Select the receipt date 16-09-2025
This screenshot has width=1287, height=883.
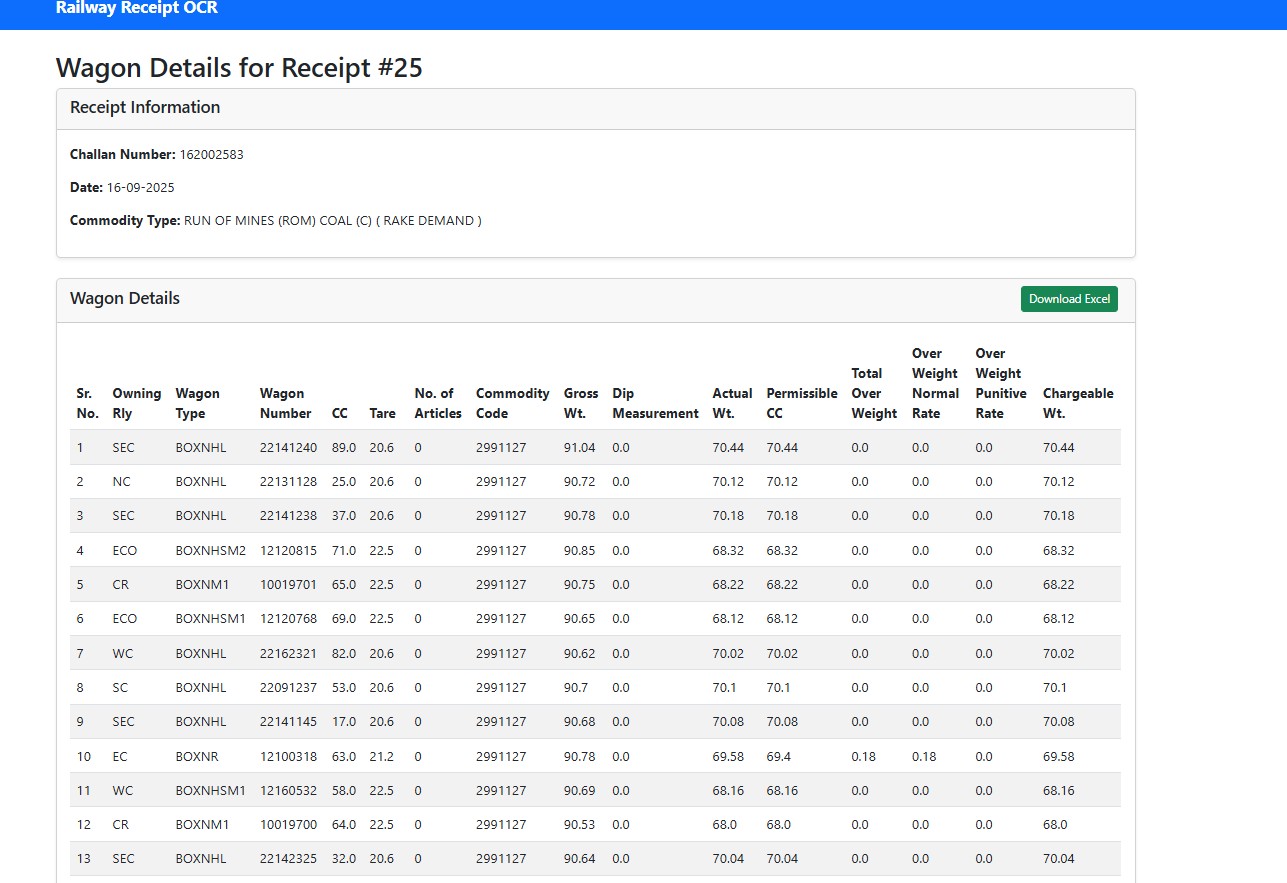pyautogui.click(x=140, y=188)
